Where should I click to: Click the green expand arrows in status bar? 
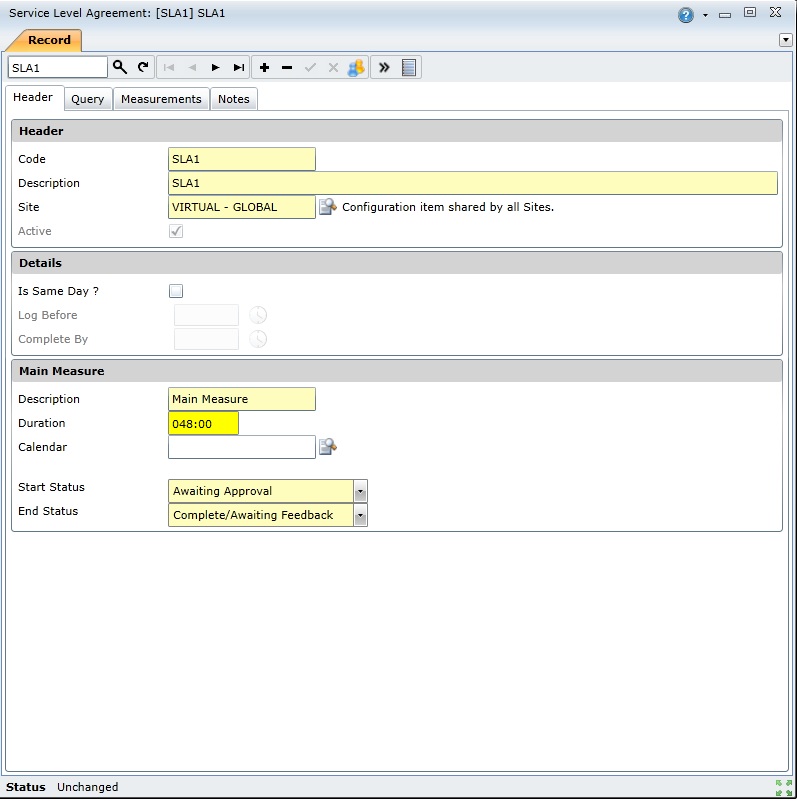784,788
